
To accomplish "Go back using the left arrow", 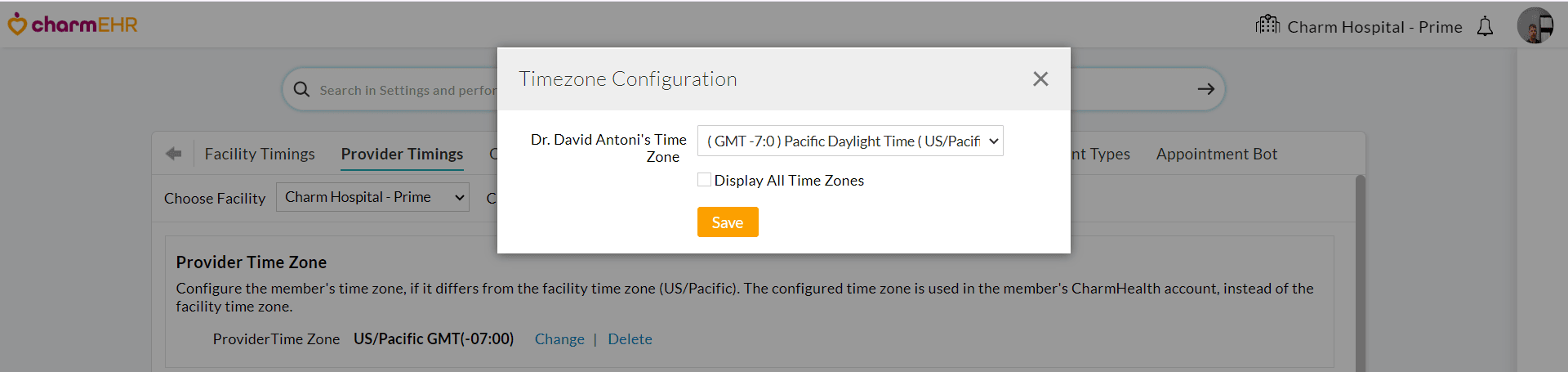I will [x=173, y=154].
